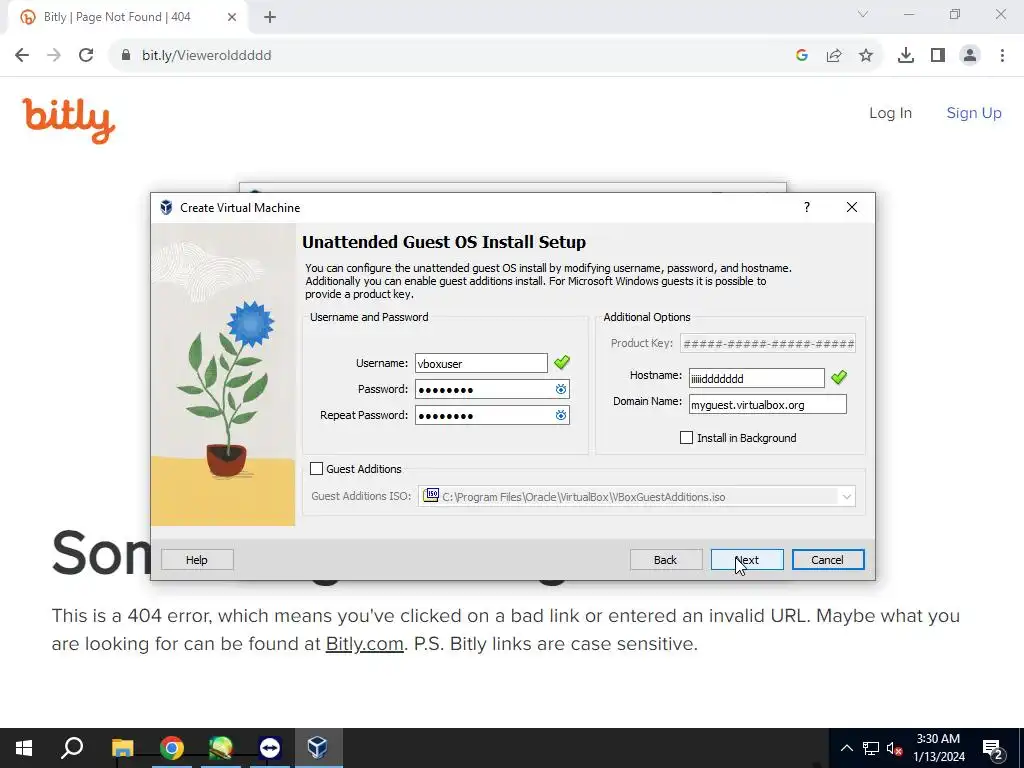Expand the Guest Additions ISO dropdown
The height and width of the screenshot is (768, 1024).
click(x=846, y=496)
